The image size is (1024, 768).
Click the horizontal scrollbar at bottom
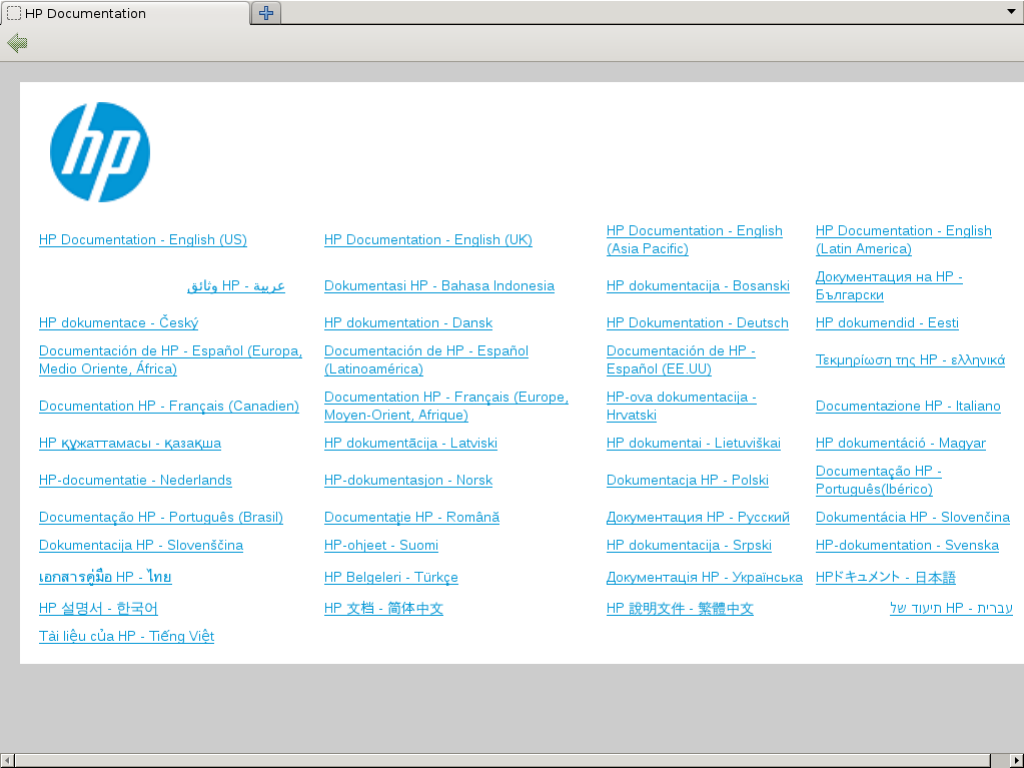[x=500, y=760]
